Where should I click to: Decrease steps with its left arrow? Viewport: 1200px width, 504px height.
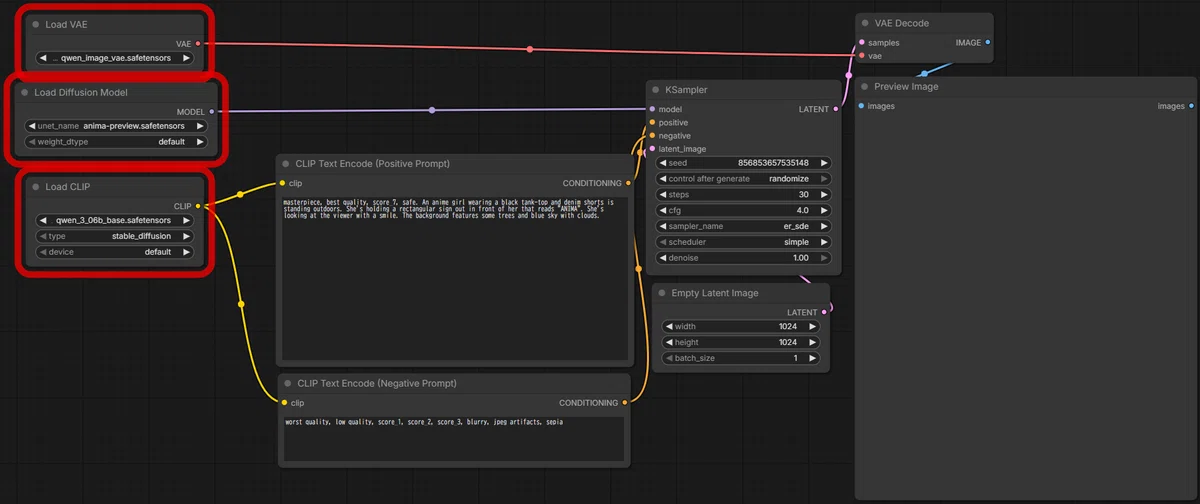663,195
